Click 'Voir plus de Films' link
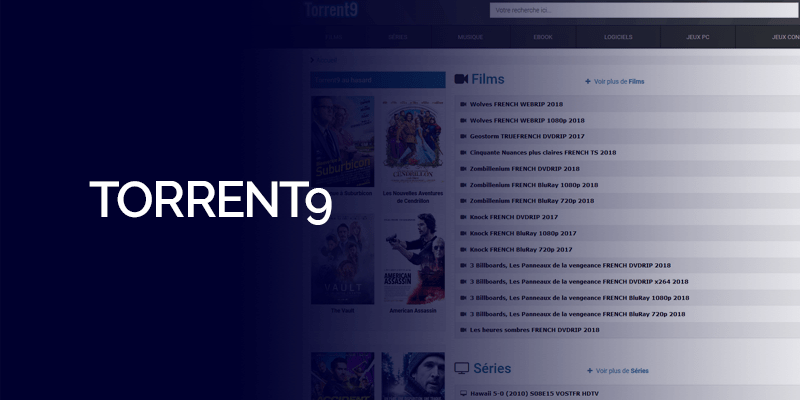The image size is (800, 400). tap(619, 82)
